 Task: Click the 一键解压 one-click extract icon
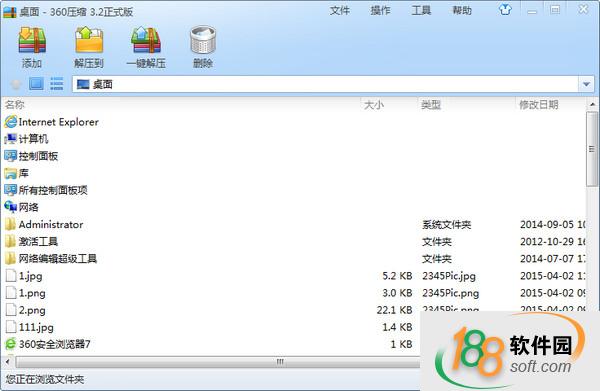point(146,40)
